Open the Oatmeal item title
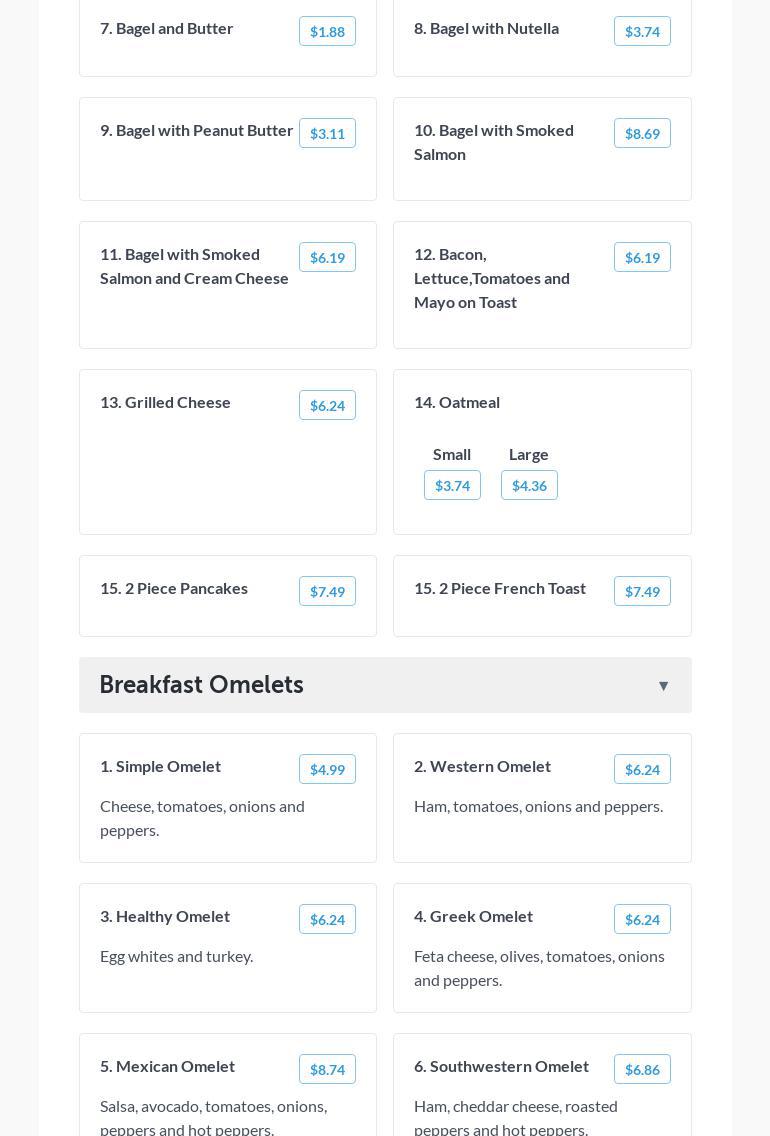The height and width of the screenshot is (1136, 770). [457, 402]
